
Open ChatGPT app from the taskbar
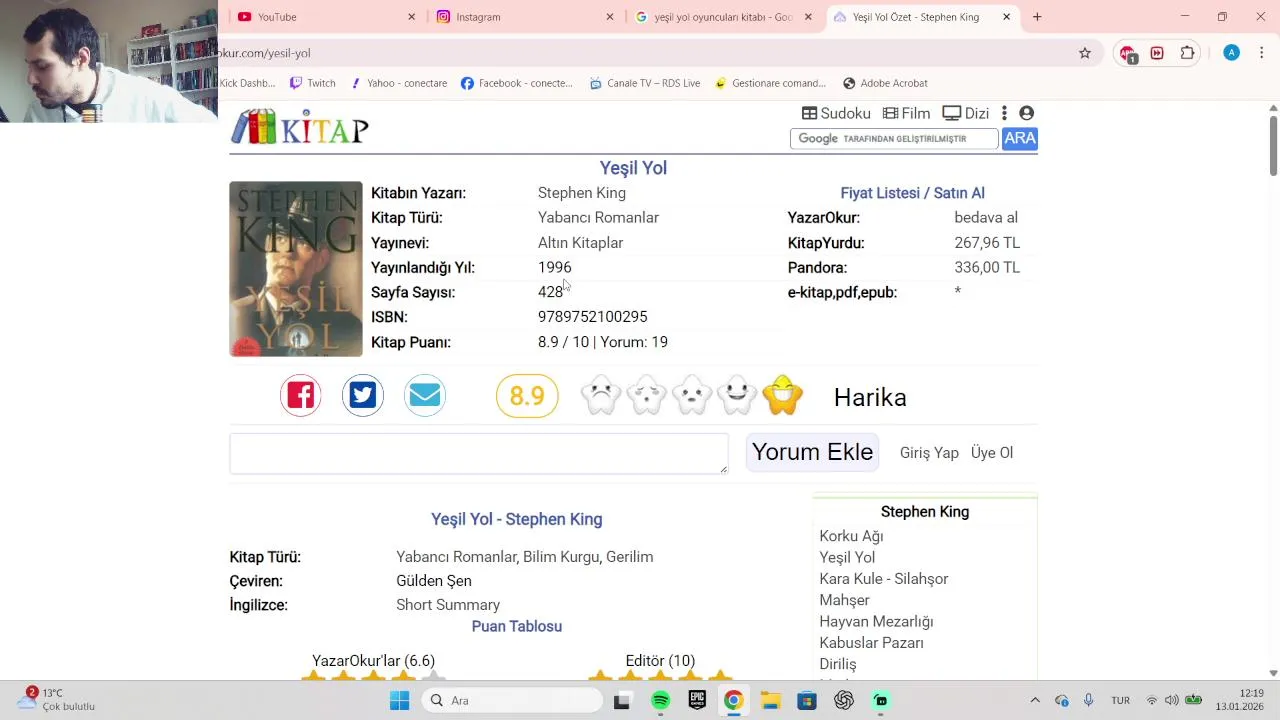(844, 700)
